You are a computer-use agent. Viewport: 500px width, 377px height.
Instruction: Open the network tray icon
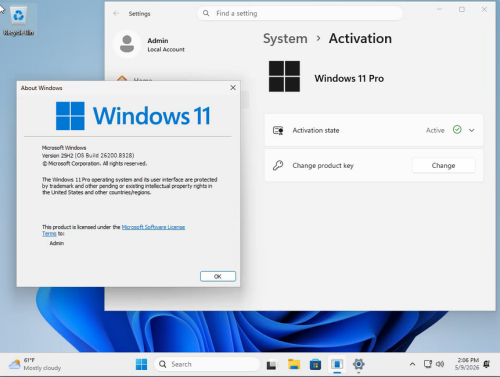(x=428, y=364)
